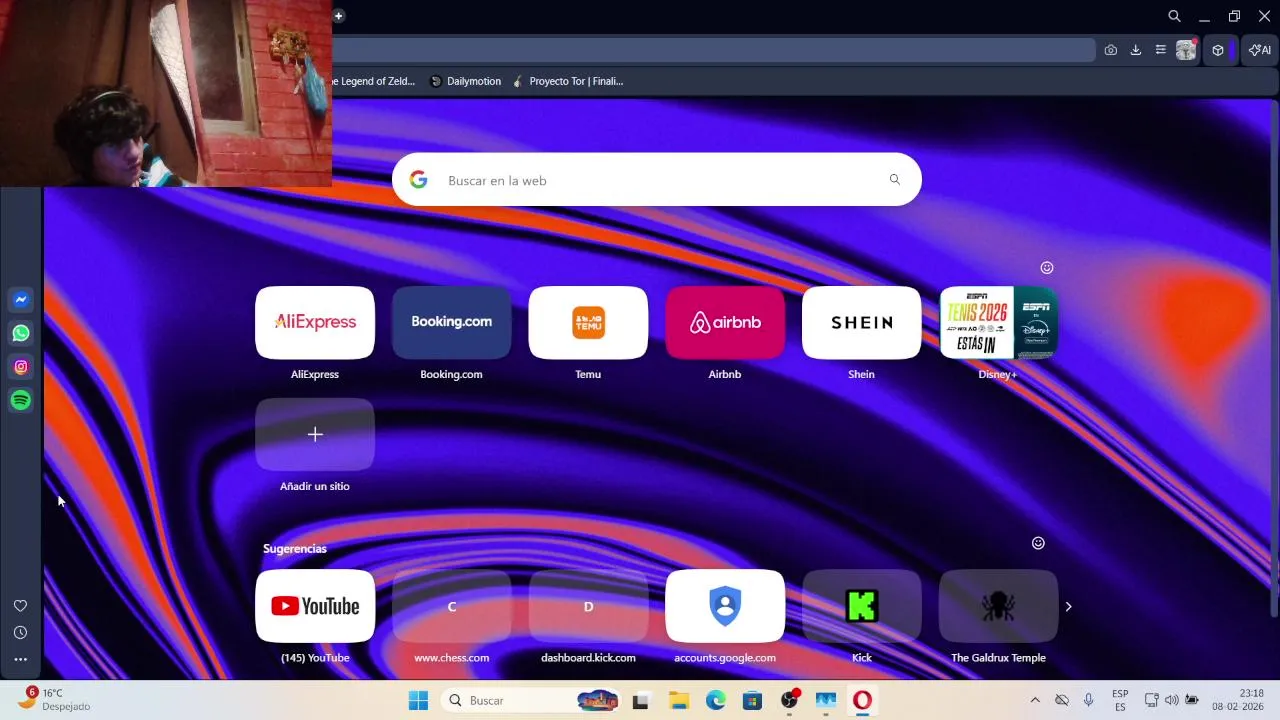Open a new tab with the plus button
Image resolution: width=1280 pixels, height=720 pixels.
[339, 16]
